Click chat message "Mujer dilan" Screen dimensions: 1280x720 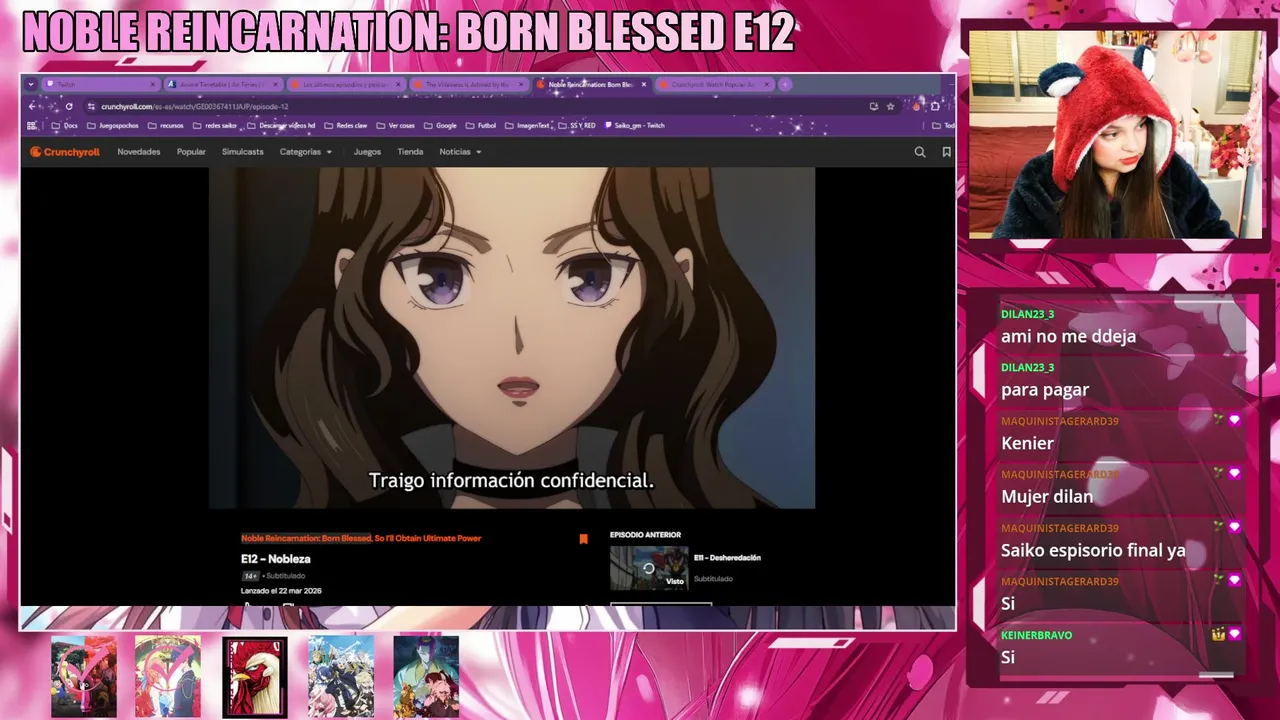1047,496
